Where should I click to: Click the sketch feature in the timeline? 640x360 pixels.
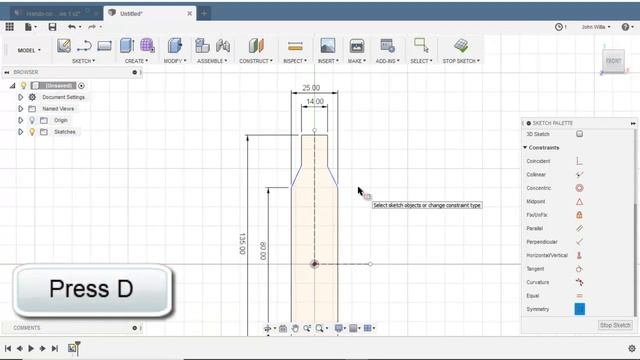(73, 348)
